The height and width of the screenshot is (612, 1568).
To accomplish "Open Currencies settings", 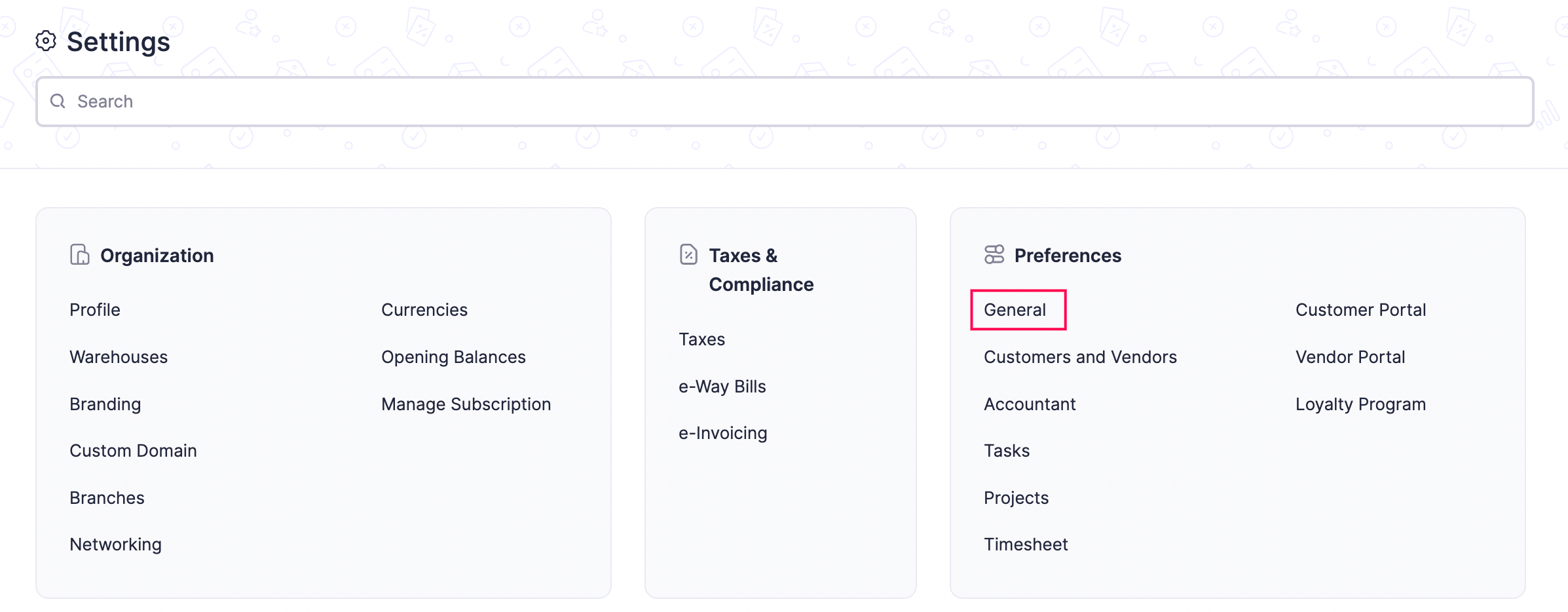I will 424,309.
